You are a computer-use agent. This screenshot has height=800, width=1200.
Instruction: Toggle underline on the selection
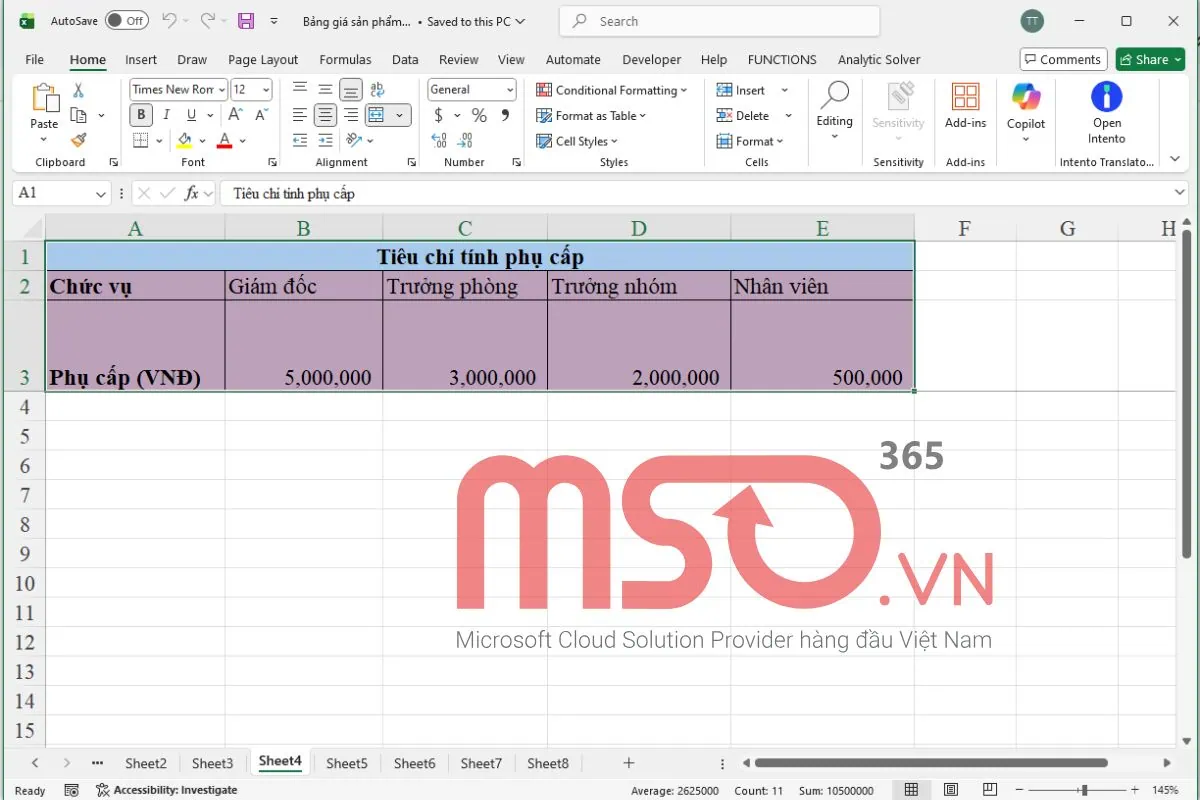pyautogui.click(x=190, y=114)
